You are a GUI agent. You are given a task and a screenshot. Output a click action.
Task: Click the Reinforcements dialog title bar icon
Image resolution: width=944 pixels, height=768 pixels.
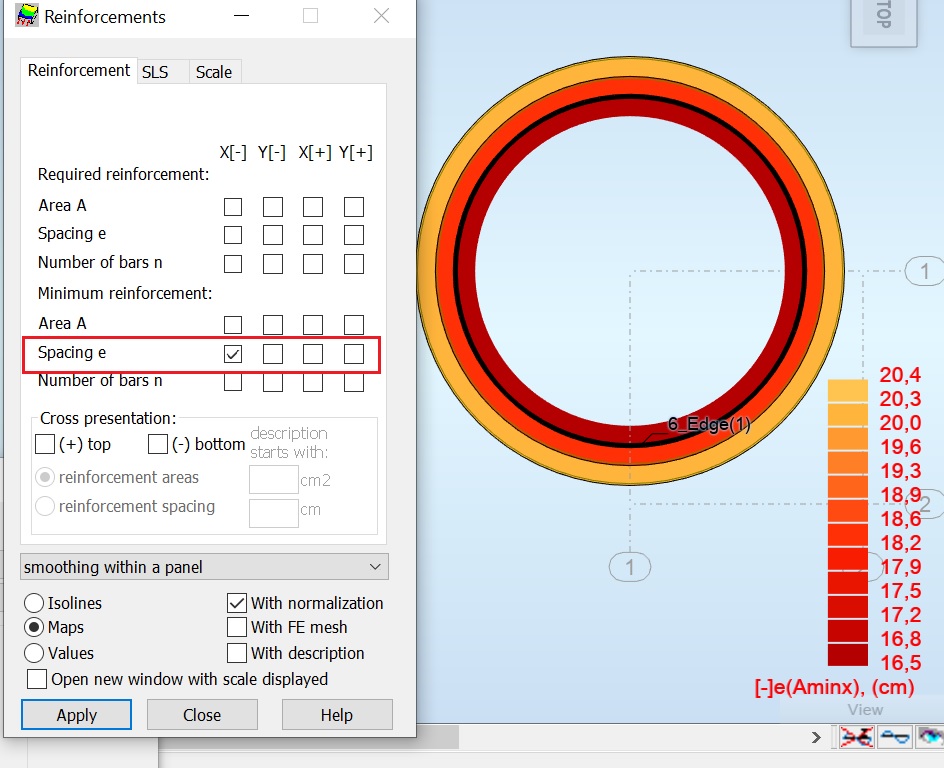pyautogui.click(x=28, y=16)
